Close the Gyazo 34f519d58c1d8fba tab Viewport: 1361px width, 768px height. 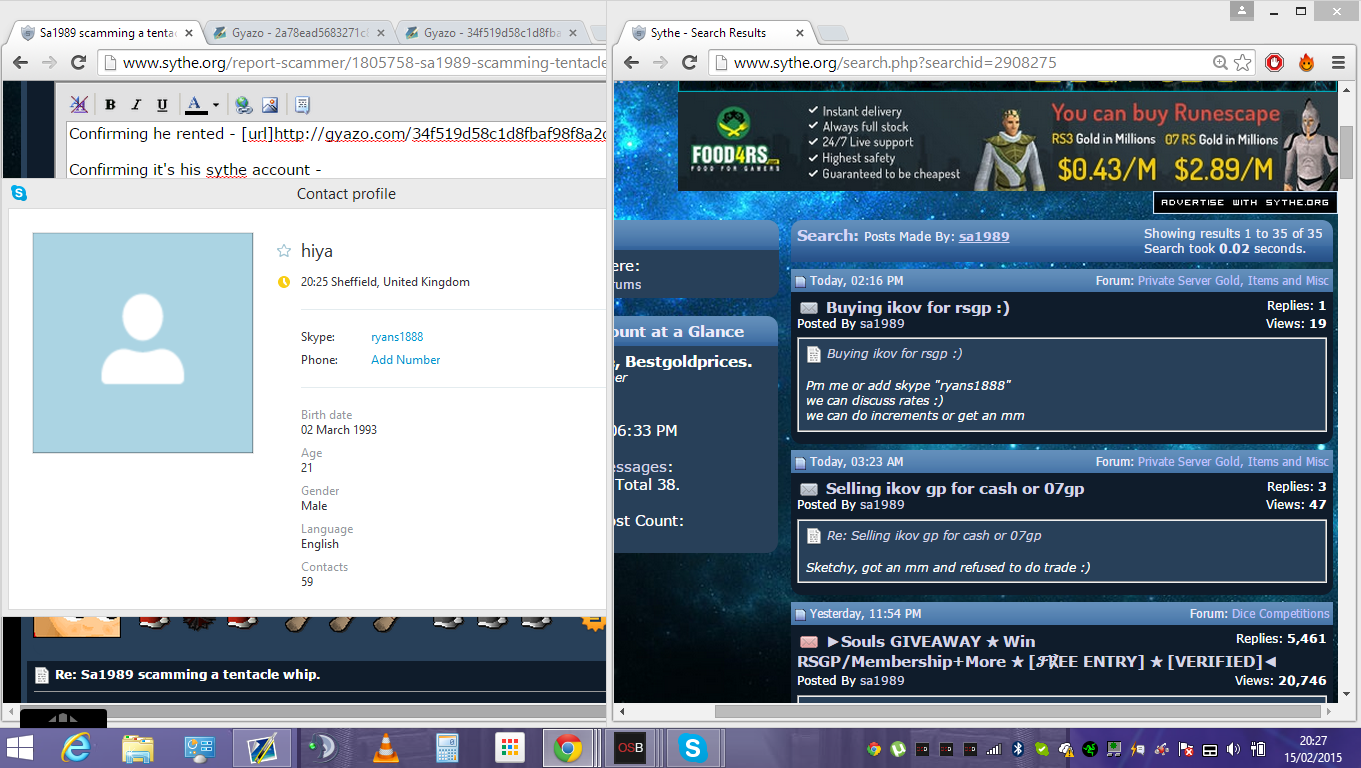573,33
